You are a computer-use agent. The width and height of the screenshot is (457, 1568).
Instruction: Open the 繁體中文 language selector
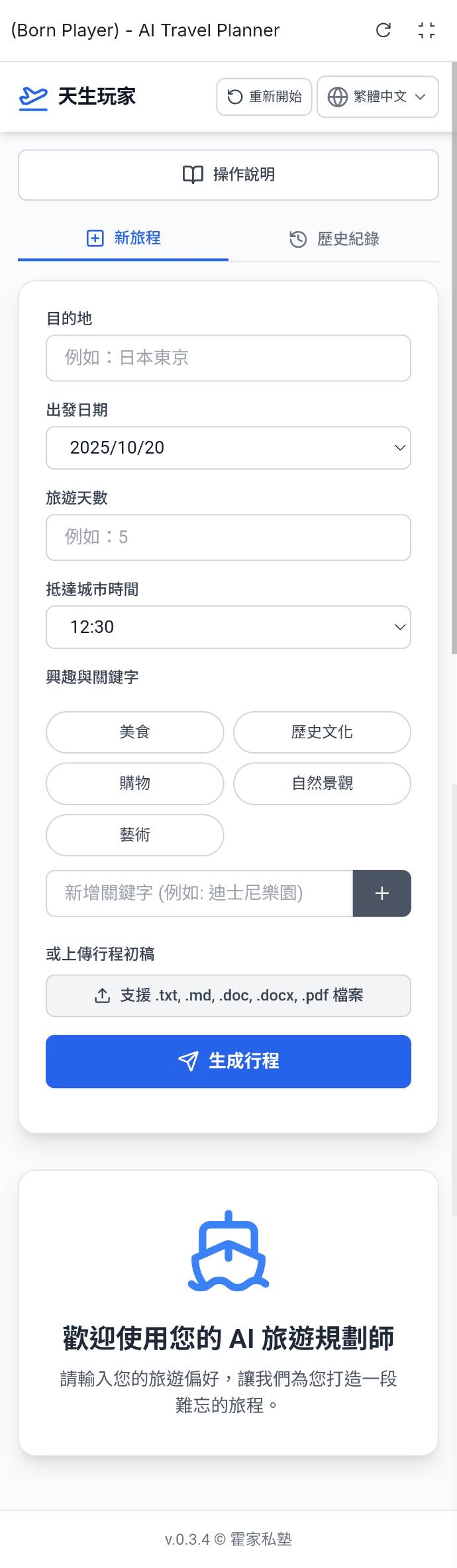[378, 97]
